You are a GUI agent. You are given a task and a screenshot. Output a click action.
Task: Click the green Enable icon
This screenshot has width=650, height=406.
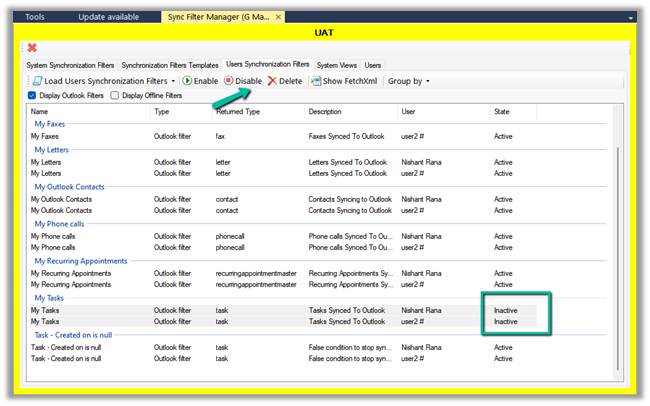point(187,80)
